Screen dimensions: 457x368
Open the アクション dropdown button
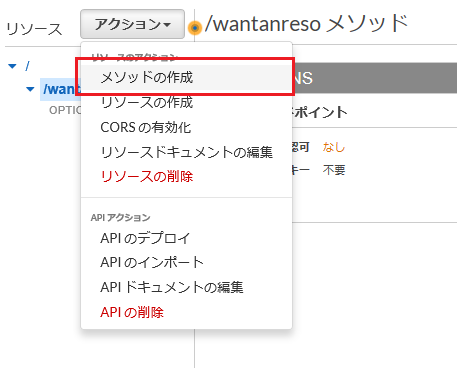[x=132, y=24]
